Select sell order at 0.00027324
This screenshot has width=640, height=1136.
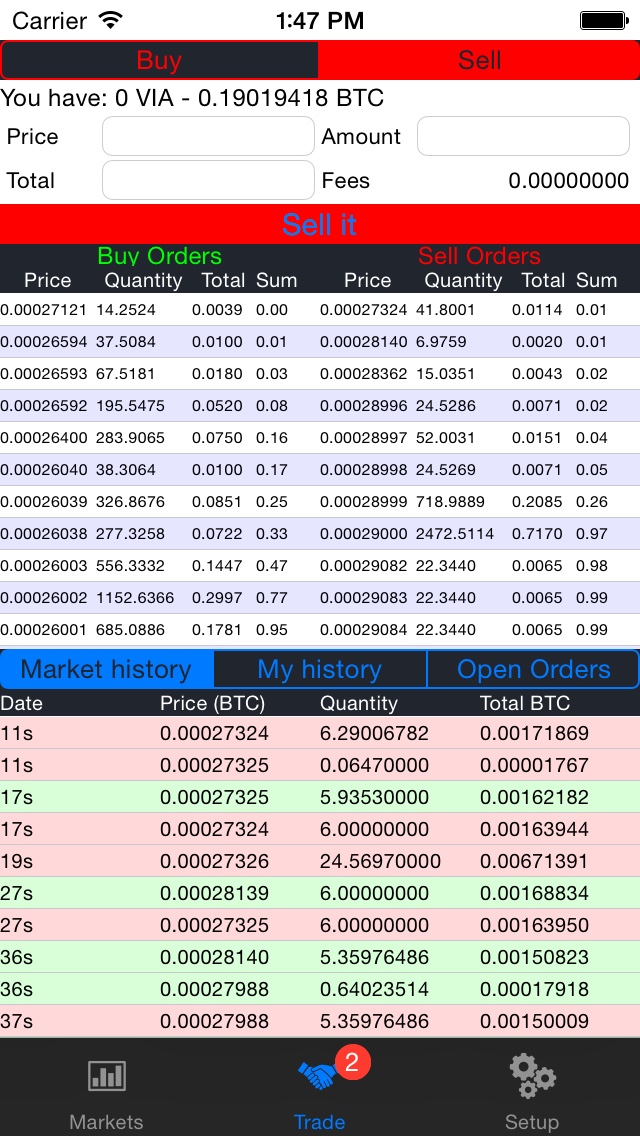tap(478, 310)
